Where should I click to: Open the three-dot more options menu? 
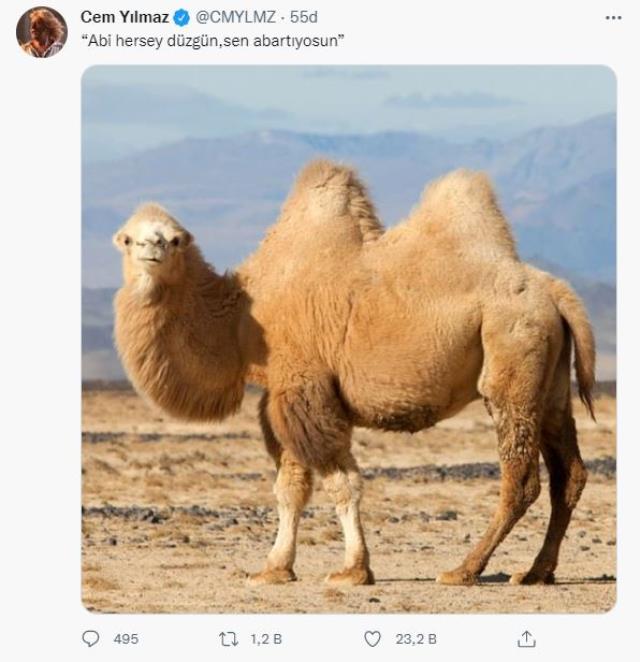pyautogui.click(x=613, y=18)
